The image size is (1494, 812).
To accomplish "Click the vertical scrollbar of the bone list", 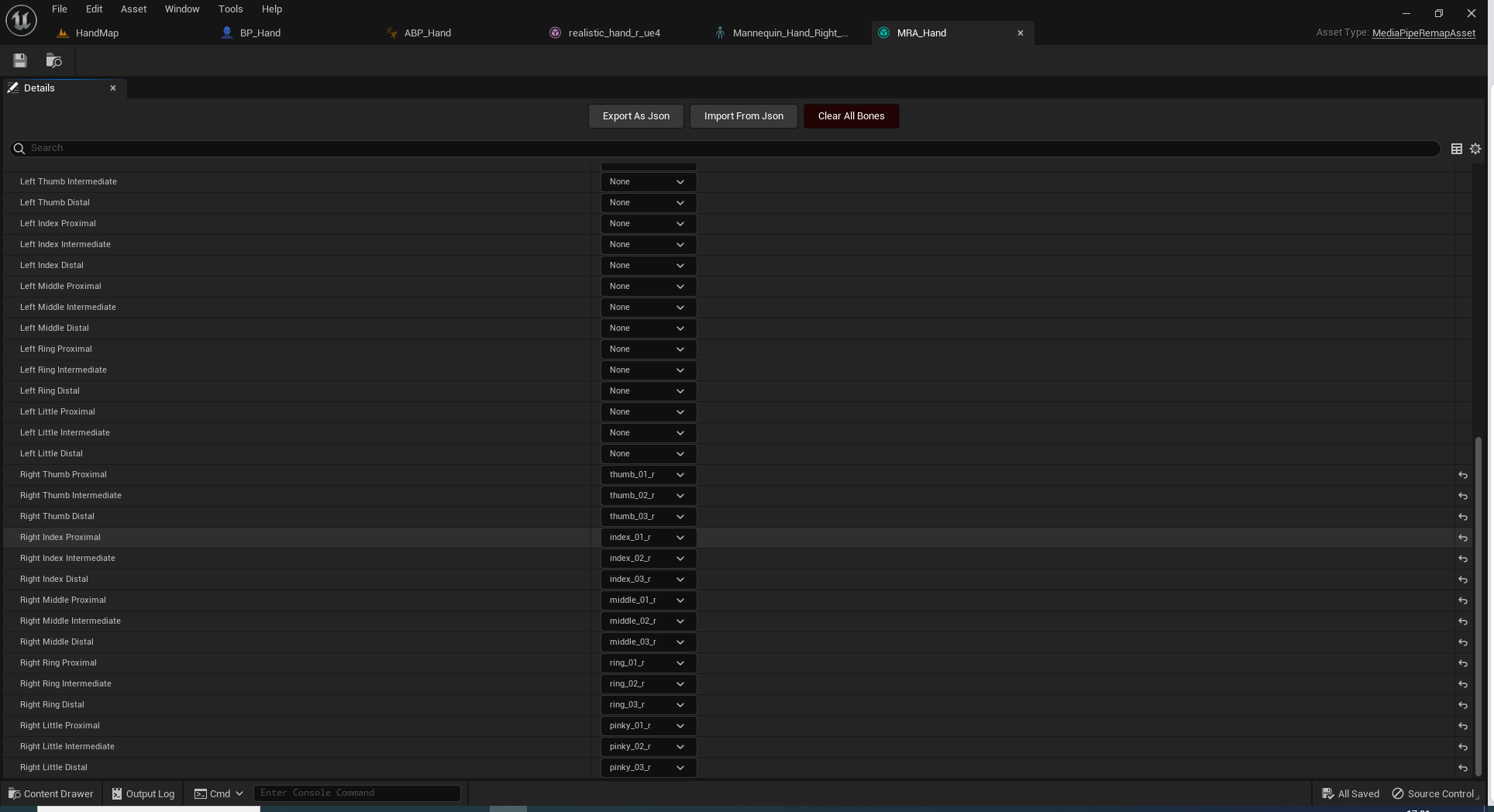I will pyautogui.click(x=1480, y=604).
